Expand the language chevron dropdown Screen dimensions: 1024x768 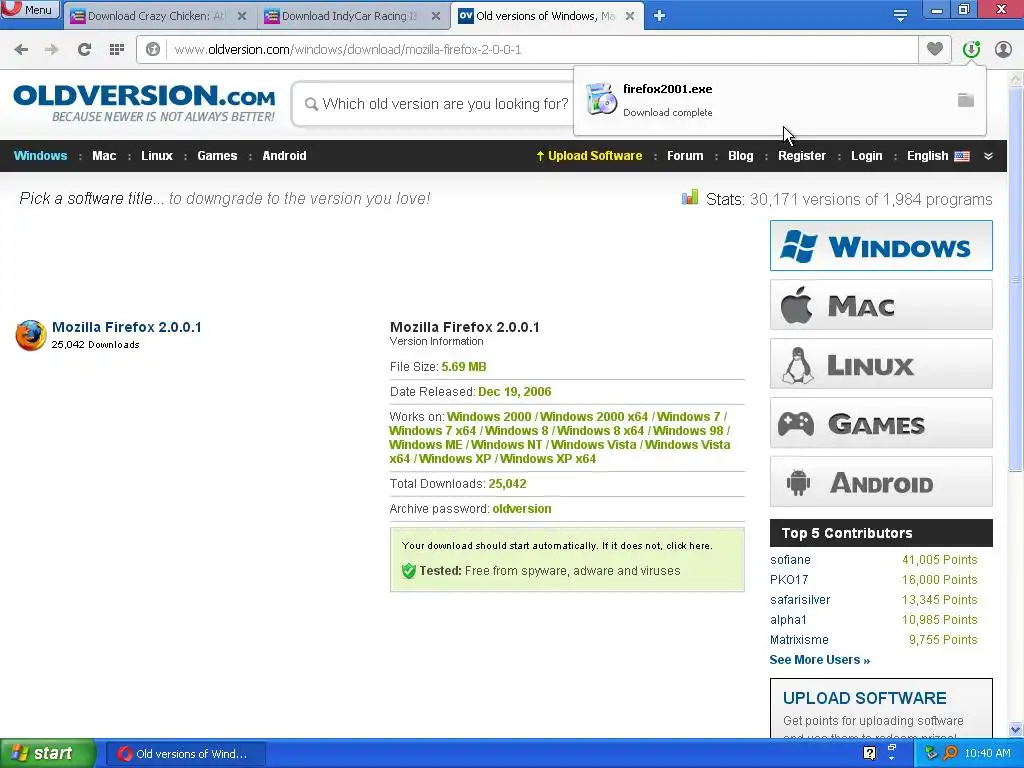pos(988,156)
